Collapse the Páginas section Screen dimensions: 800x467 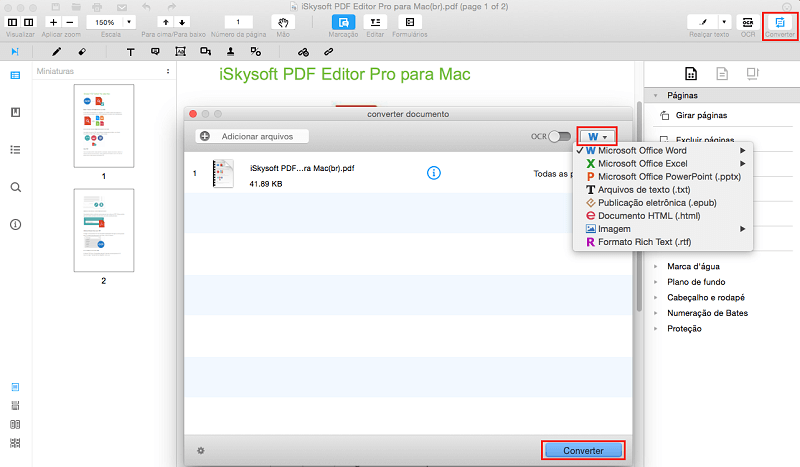pos(656,95)
